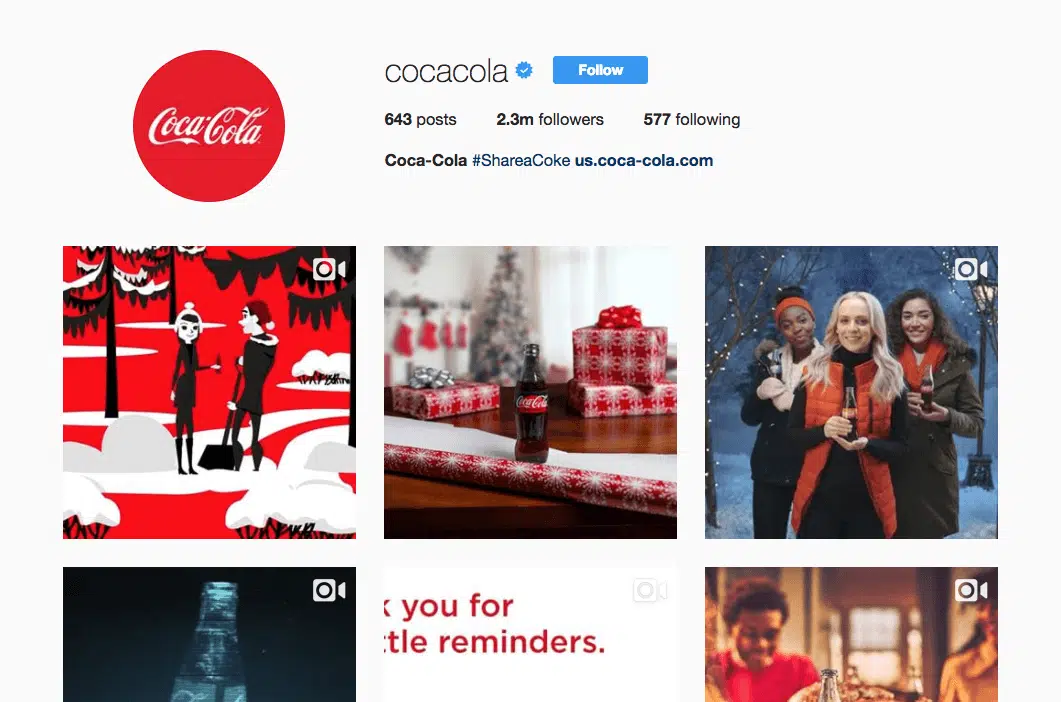Click the cocacola username heading
The width and height of the screenshot is (1061, 702).
pyautogui.click(x=446, y=71)
